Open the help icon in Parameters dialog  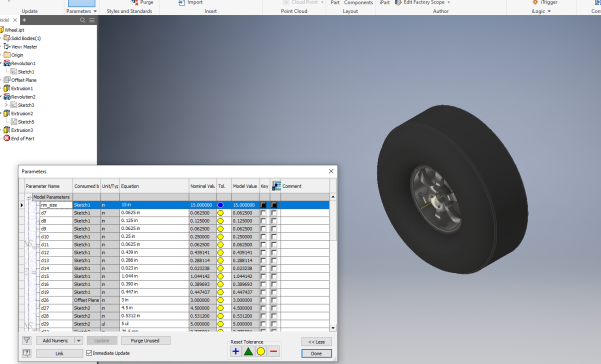click(x=26, y=353)
